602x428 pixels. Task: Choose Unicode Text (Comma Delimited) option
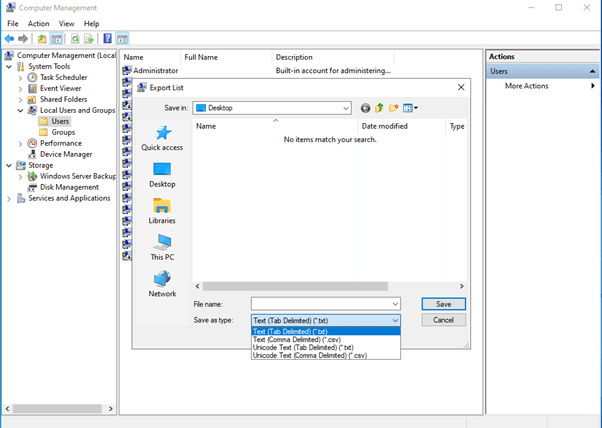coord(326,355)
